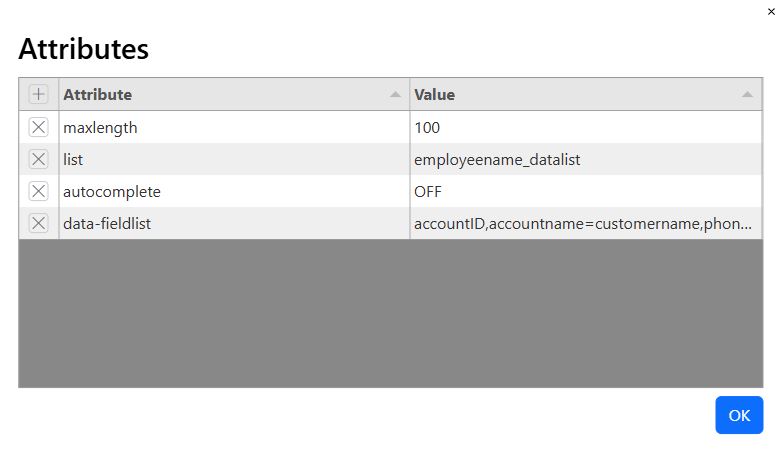Click the empty gray grid area
The width and height of the screenshot is (782, 451).
click(x=390, y=312)
